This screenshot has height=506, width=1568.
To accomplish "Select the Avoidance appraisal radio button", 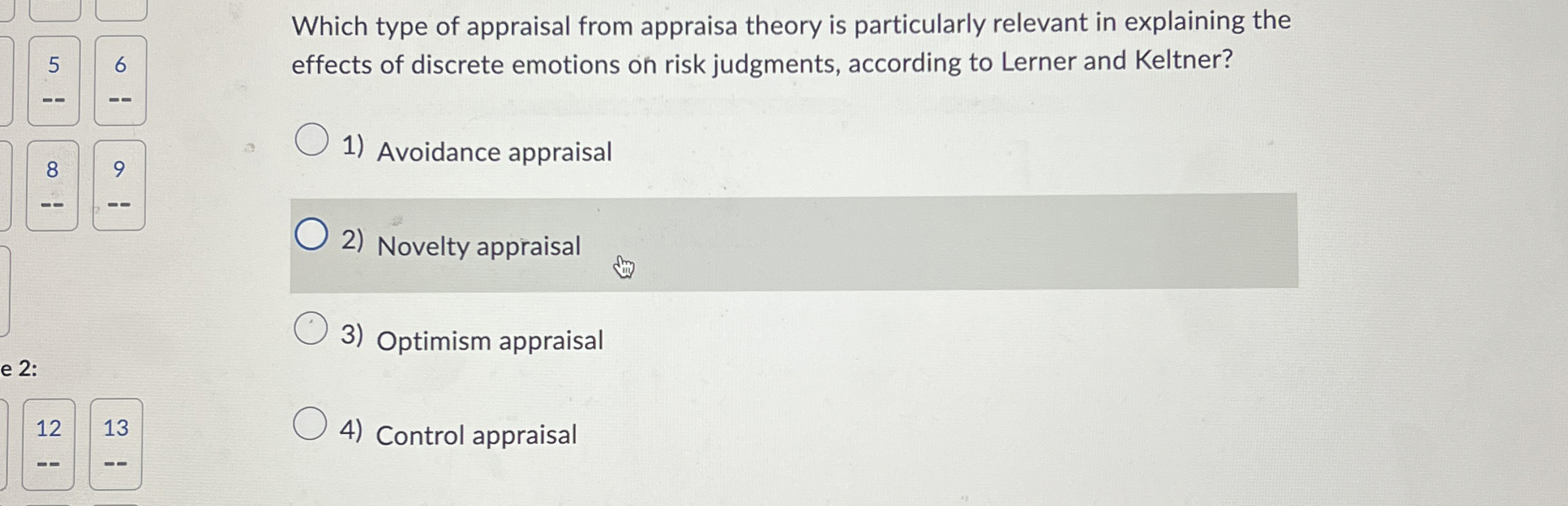I will tap(312, 141).
